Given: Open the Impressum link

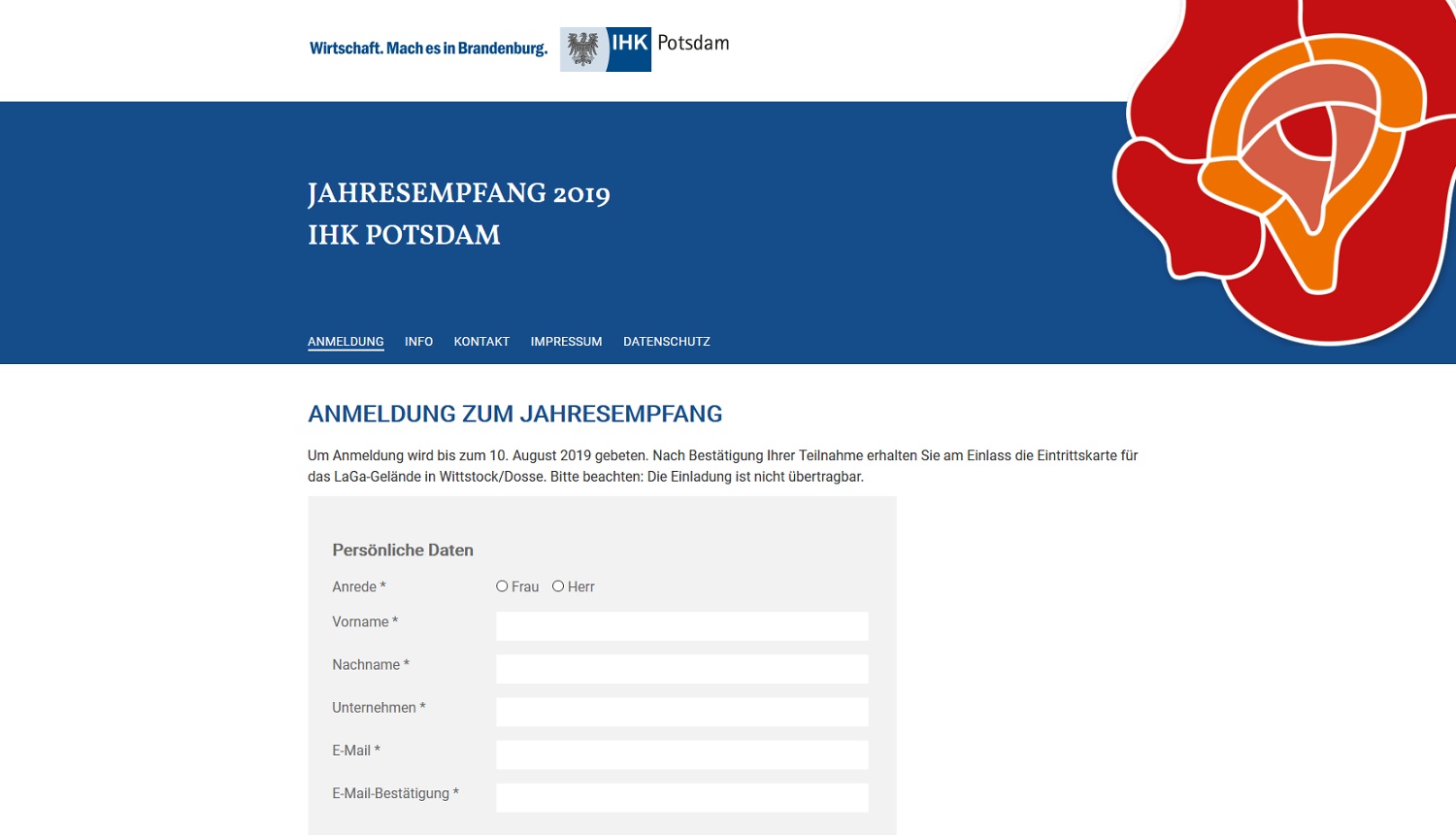Looking at the screenshot, I should [566, 342].
